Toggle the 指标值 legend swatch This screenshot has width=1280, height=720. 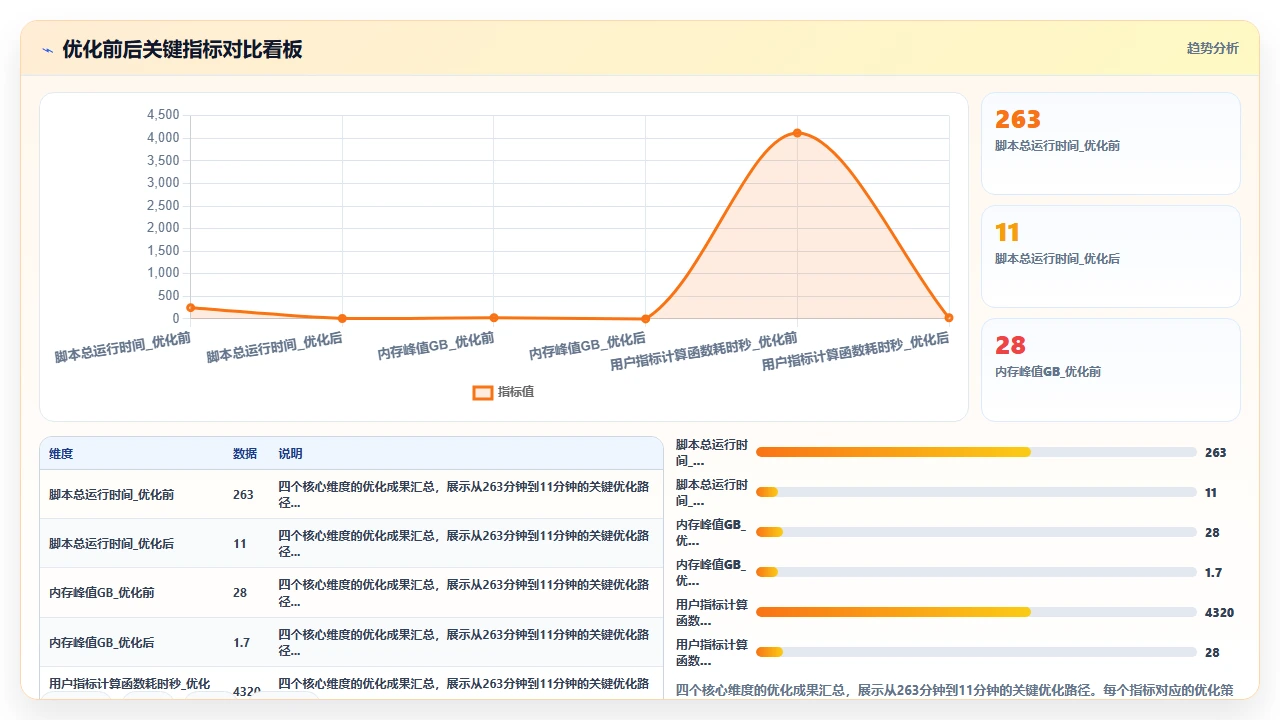pyautogui.click(x=482, y=392)
